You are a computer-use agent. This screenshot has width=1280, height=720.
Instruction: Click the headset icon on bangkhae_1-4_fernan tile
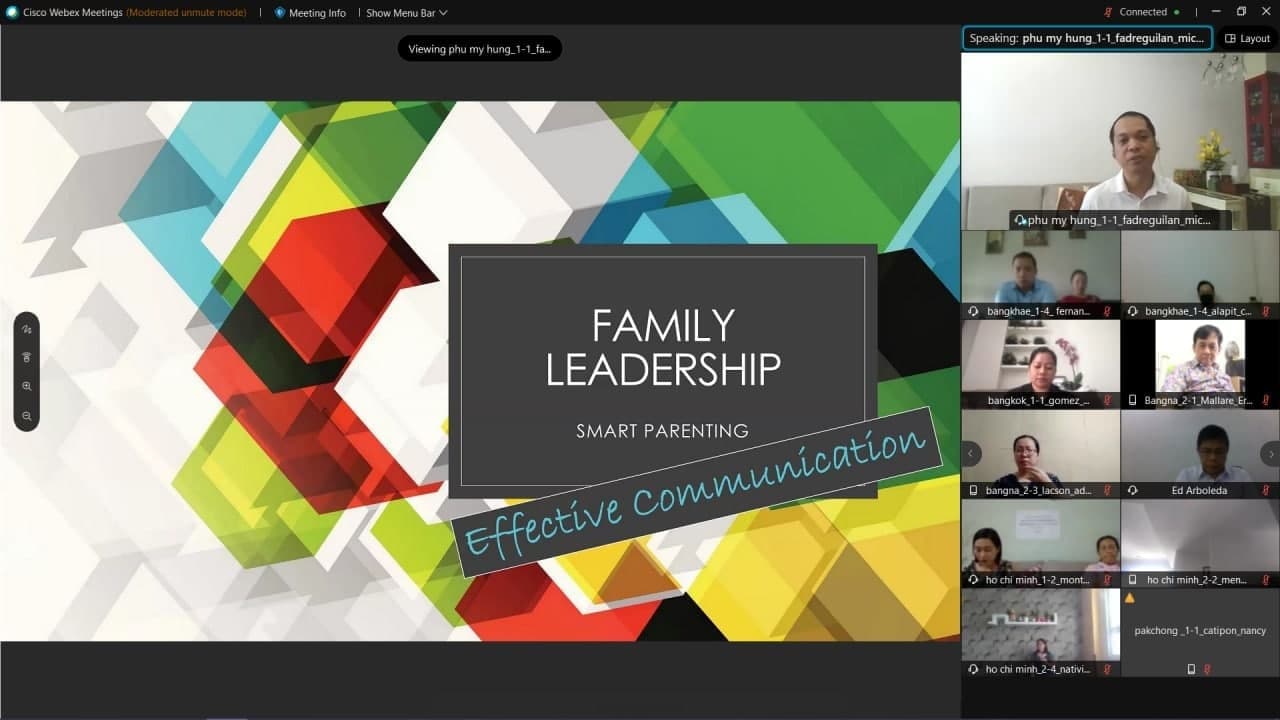click(x=974, y=311)
